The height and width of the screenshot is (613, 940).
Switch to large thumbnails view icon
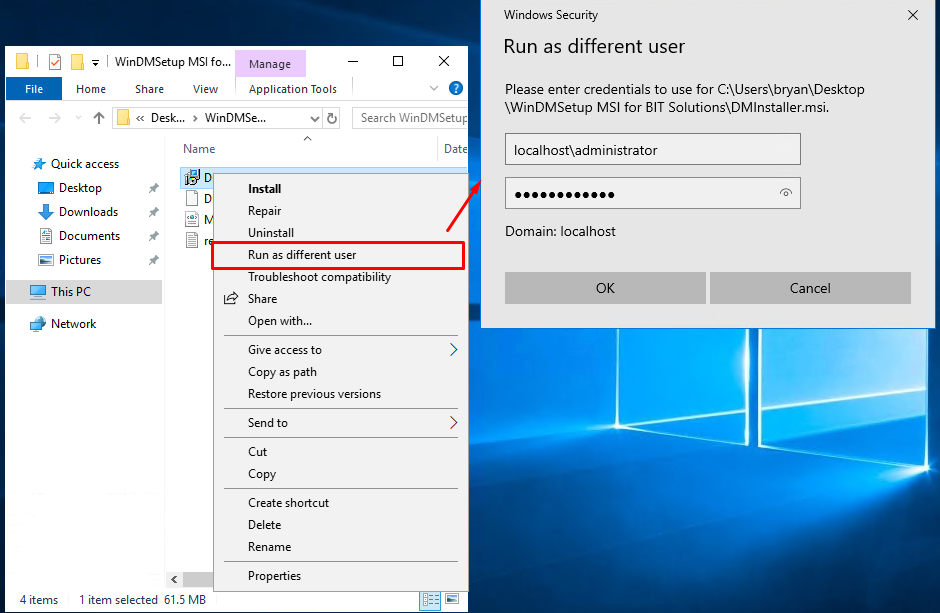pos(452,600)
